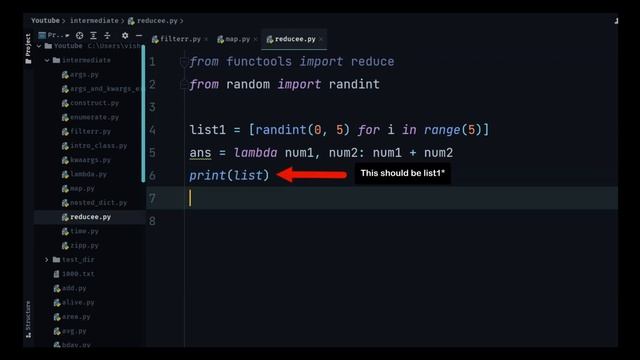Image resolution: width=640 pixels, height=360 pixels.
Task: Click the range call on line 4
Action: [x=442, y=130]
